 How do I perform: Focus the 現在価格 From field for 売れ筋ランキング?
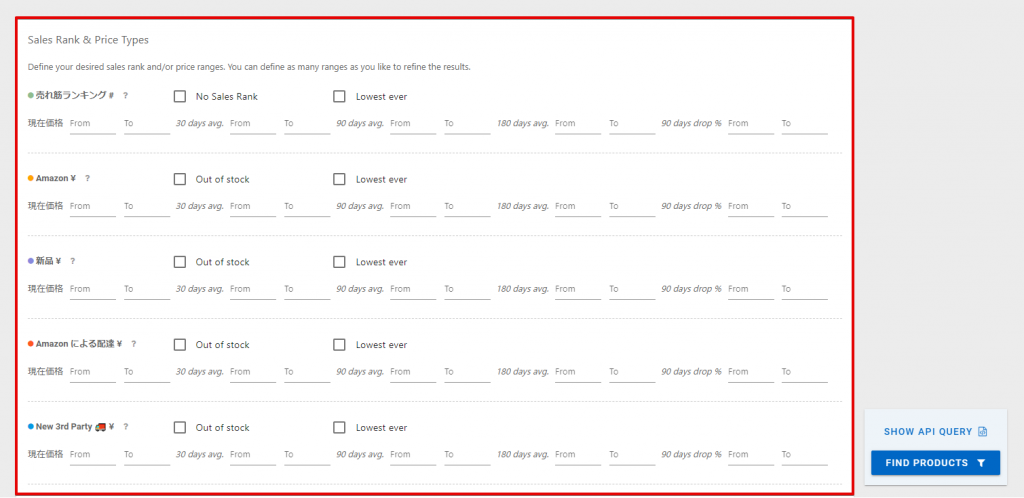pos(91,124)
